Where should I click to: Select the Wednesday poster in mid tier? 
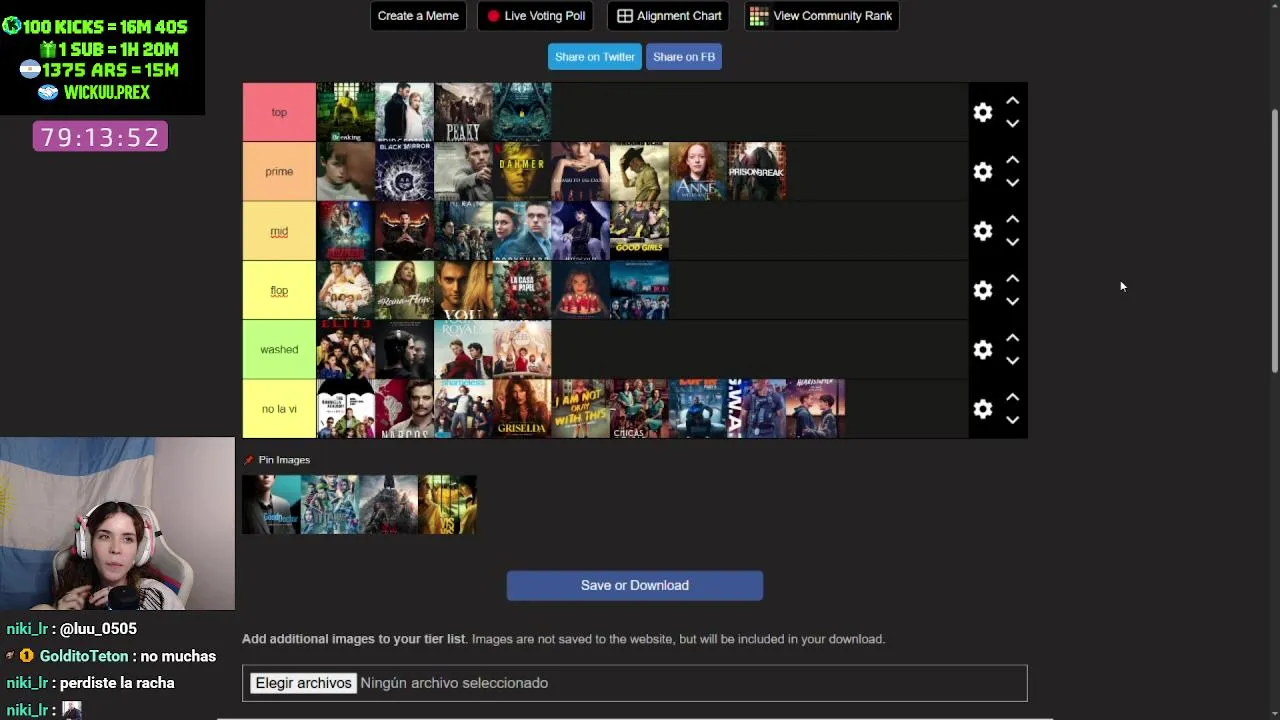pyautogui.click(x=581, y=231)
